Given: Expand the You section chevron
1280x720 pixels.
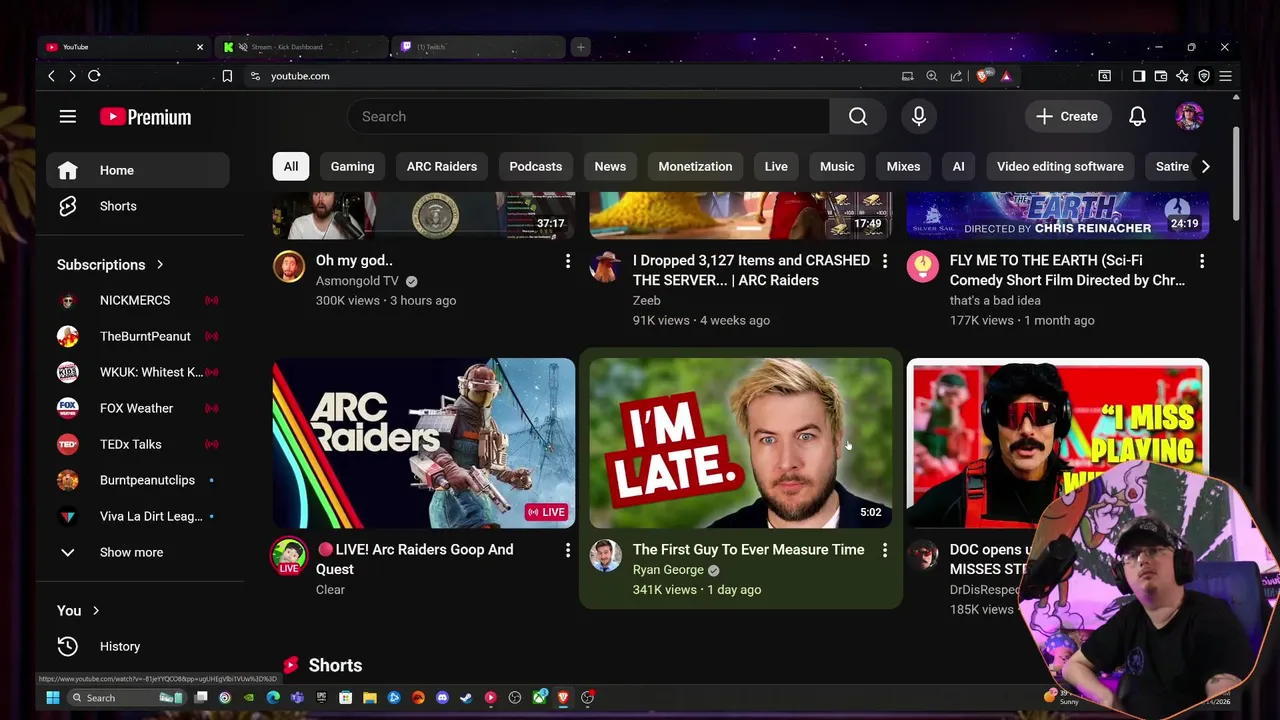Looking at the screenshot, I should (96, 611).
